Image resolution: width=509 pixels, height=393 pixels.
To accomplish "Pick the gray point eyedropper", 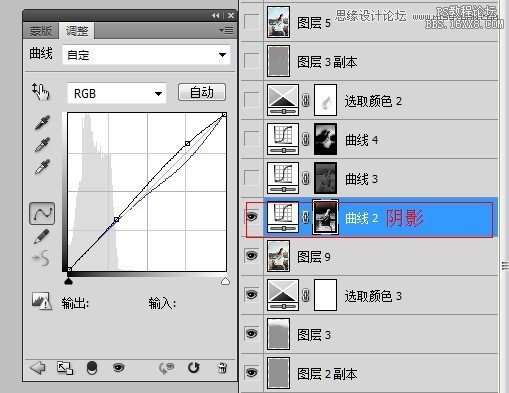I will tap(42, 144).
